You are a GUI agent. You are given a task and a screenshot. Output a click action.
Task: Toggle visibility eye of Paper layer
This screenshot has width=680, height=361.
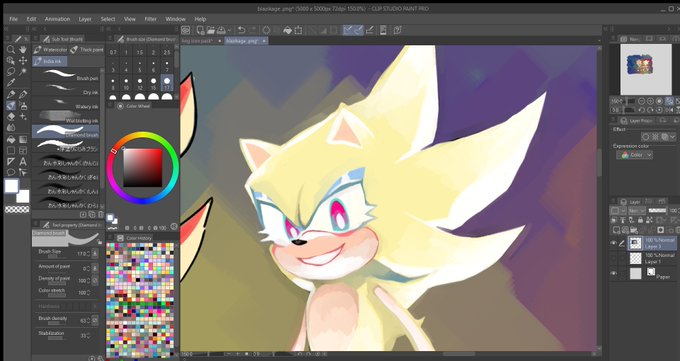click(613, 273)
